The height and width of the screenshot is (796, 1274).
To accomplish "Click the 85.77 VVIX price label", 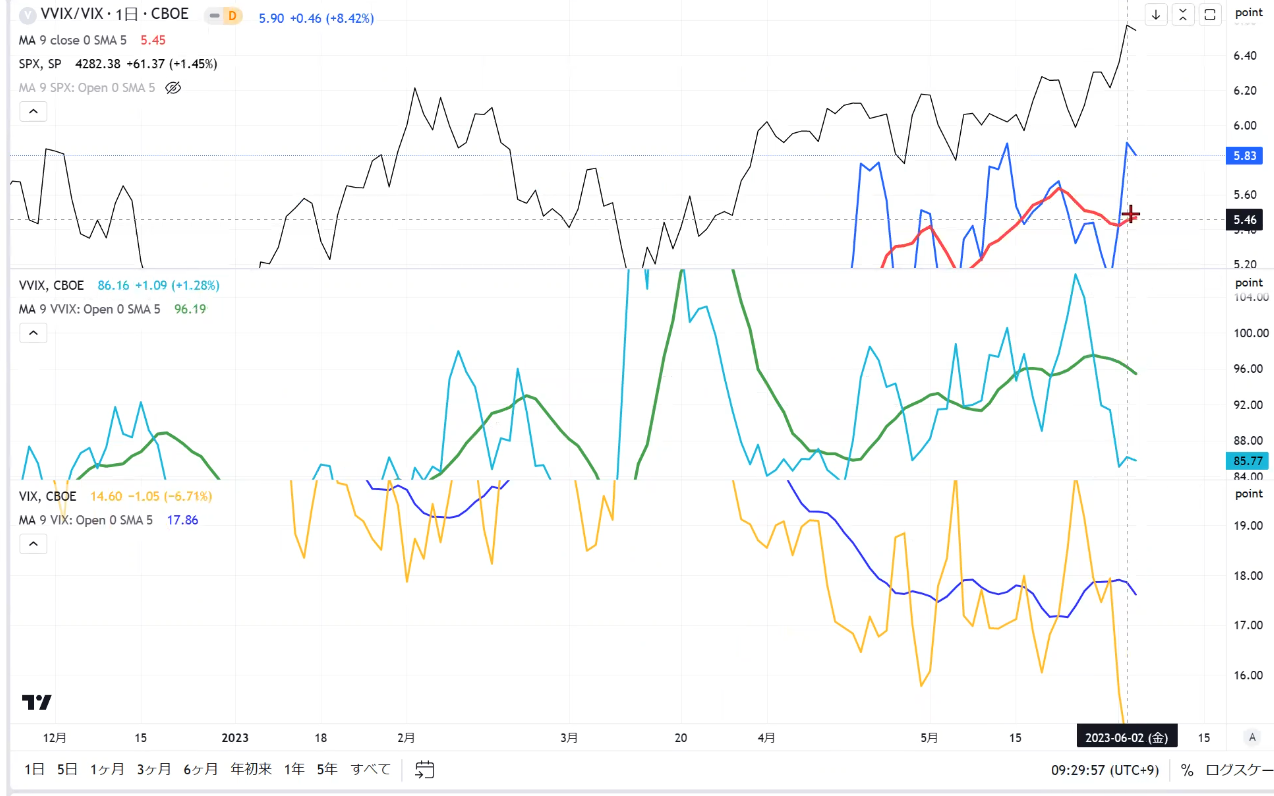I will pos(1248,461).
